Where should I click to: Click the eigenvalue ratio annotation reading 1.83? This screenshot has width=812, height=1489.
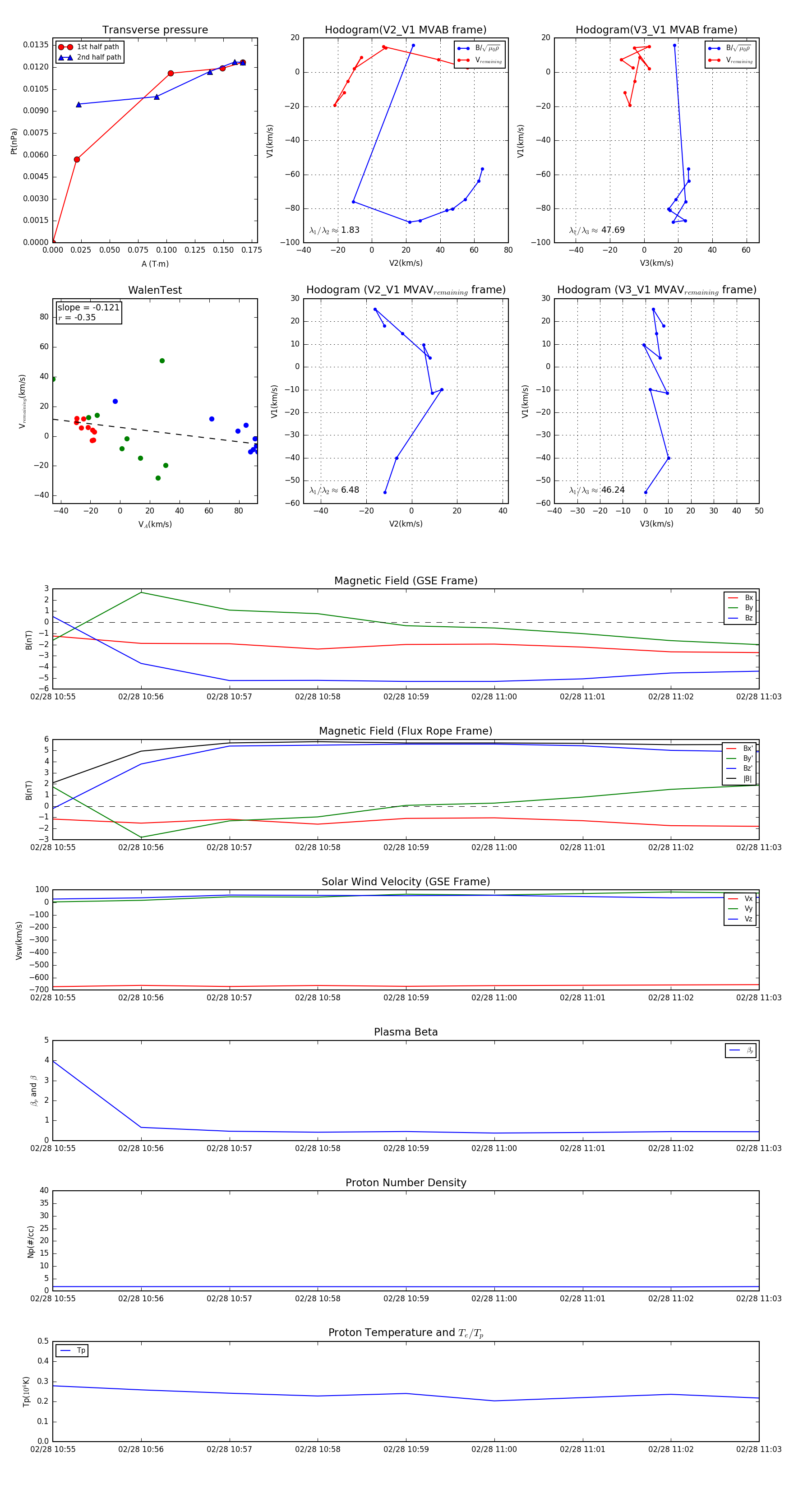334,230
